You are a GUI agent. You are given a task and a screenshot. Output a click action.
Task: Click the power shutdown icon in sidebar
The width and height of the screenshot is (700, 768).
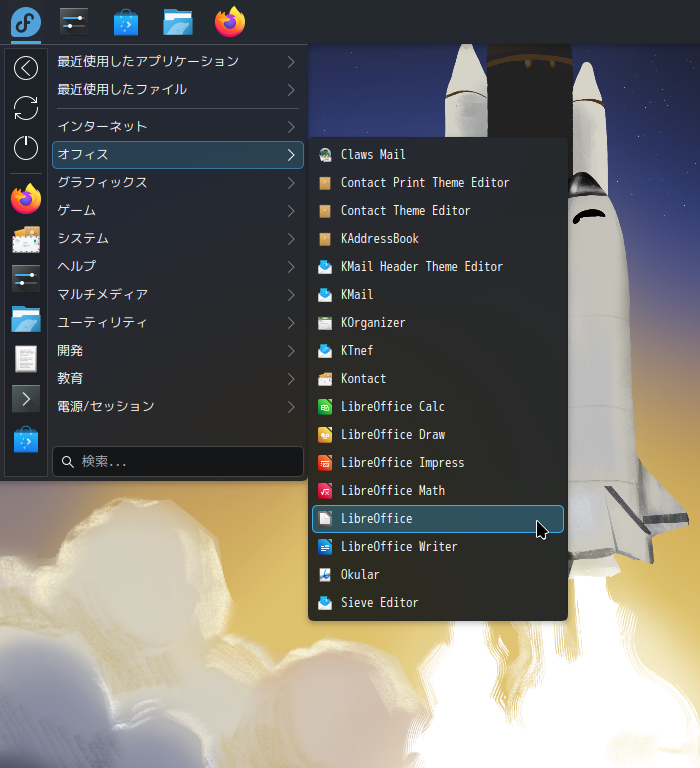point(26,148)
